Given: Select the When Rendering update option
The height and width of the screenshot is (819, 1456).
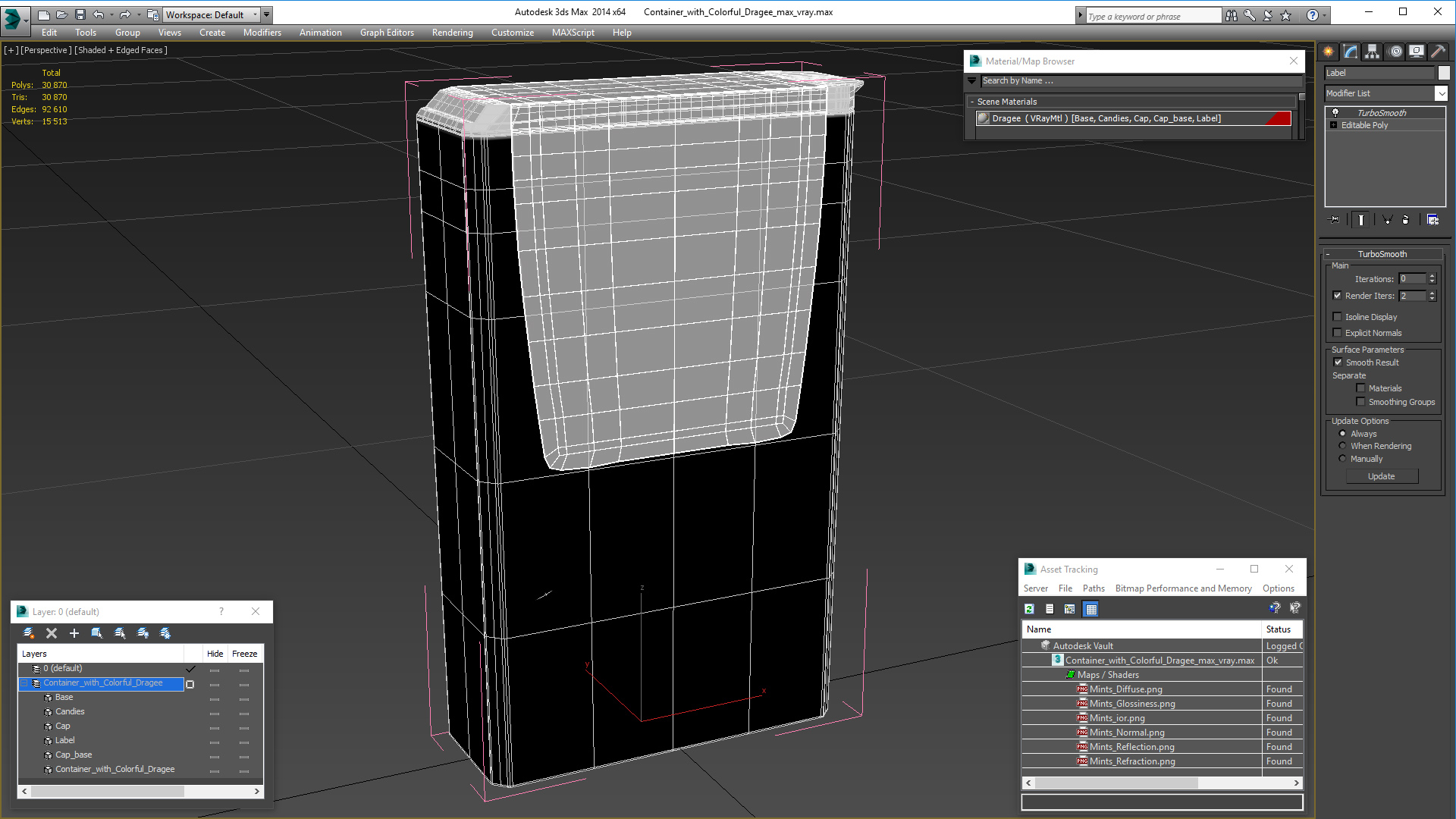Looking at the screenshot, I should click(1343, 446).
